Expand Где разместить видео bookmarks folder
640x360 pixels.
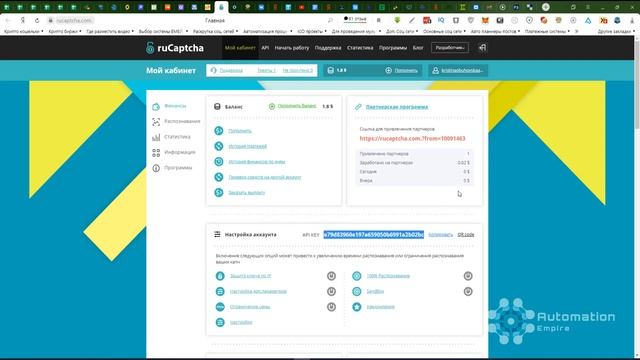tap(110, 31)
